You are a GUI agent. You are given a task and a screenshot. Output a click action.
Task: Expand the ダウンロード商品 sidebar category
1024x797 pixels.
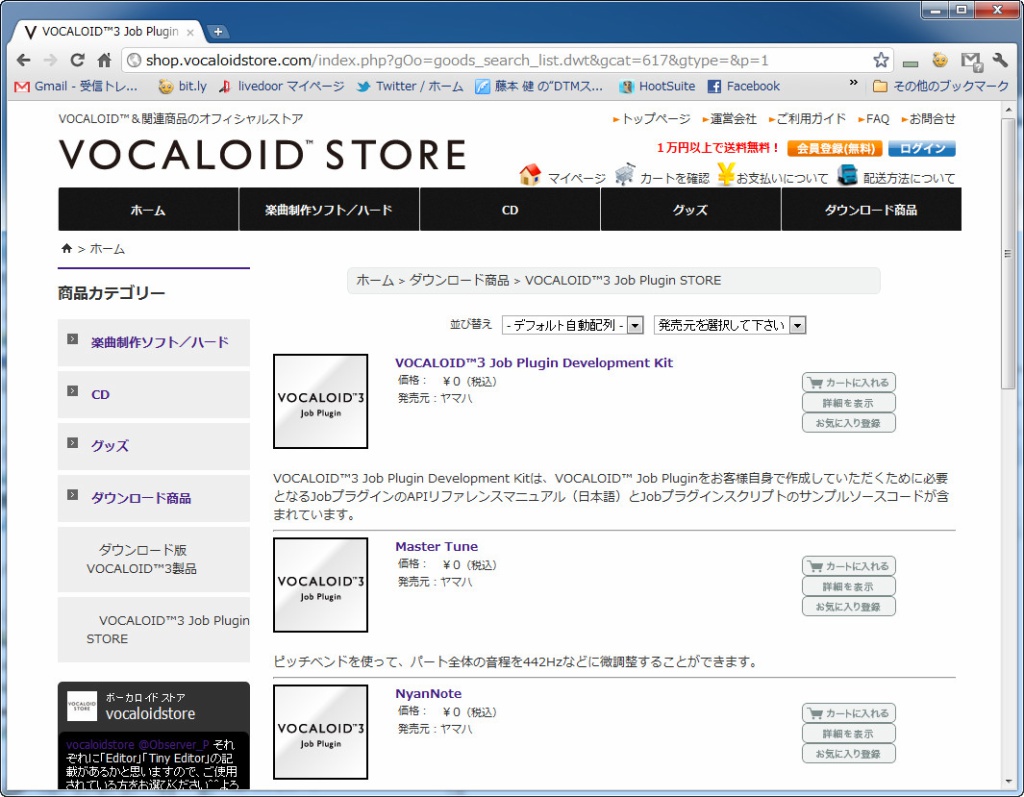coord(153,498)
